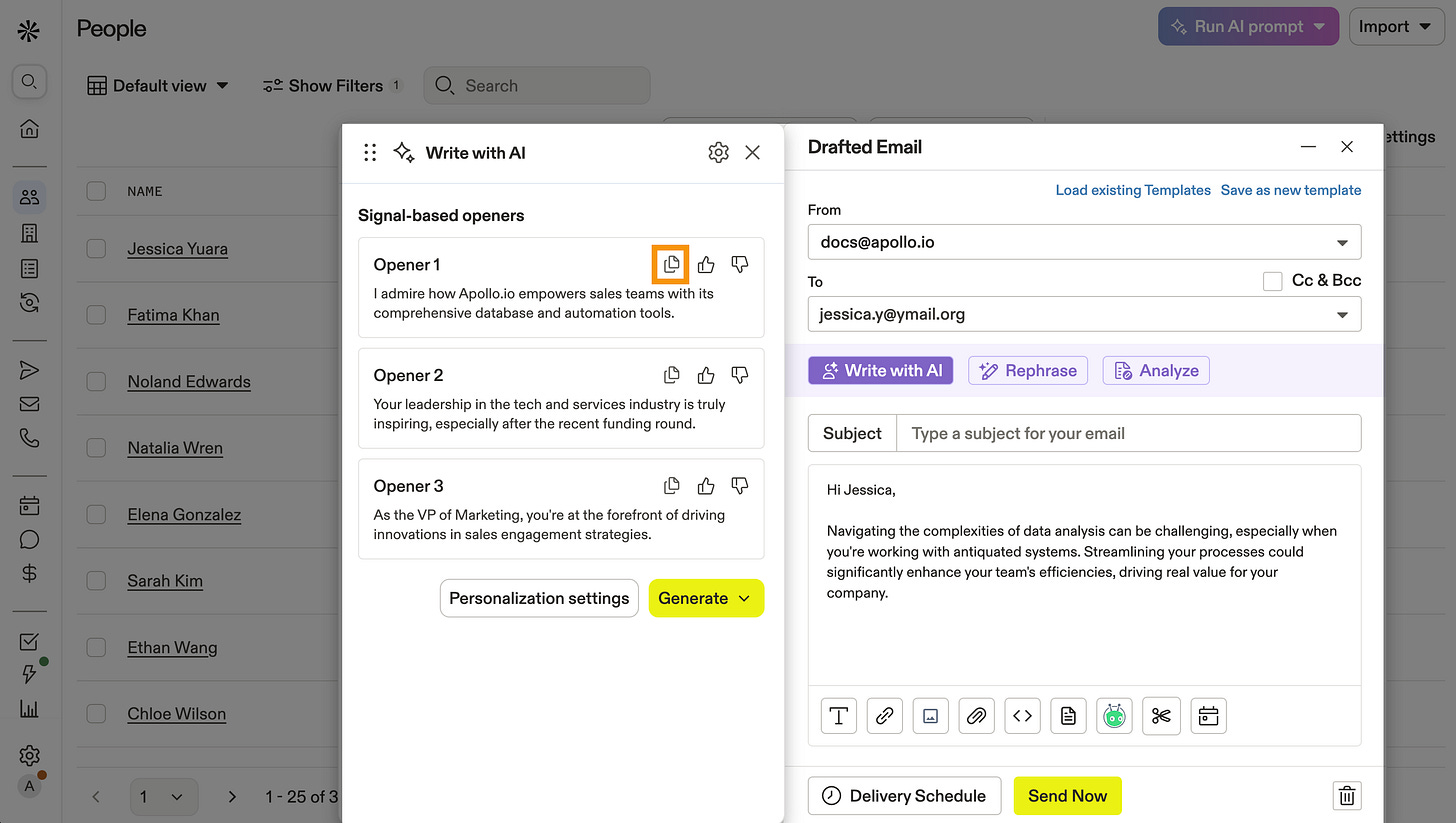Click Save as new template link
This screenshot has height=823, width=1456.
1291,190
